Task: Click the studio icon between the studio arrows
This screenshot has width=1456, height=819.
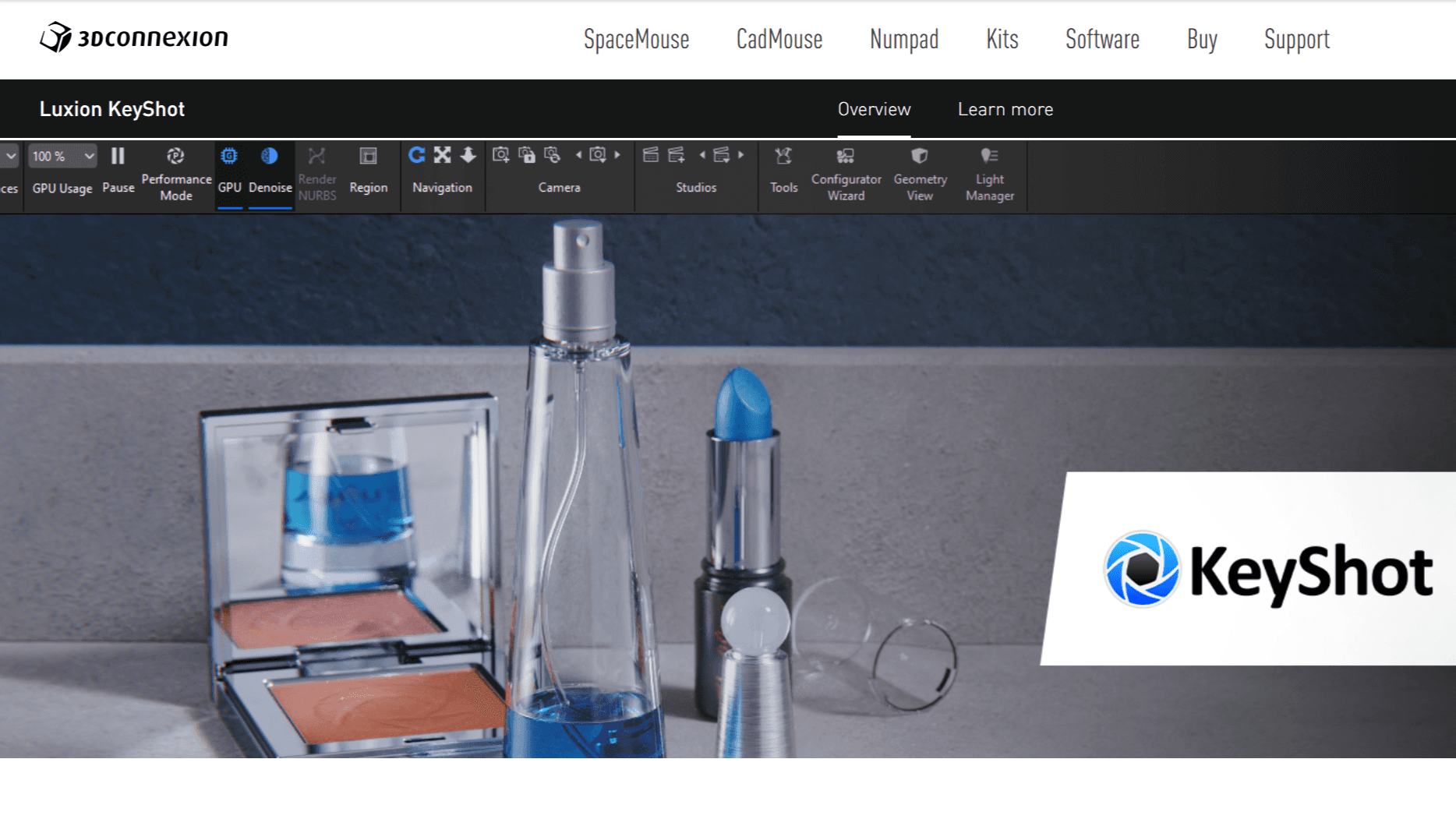Action: (722, 155)
